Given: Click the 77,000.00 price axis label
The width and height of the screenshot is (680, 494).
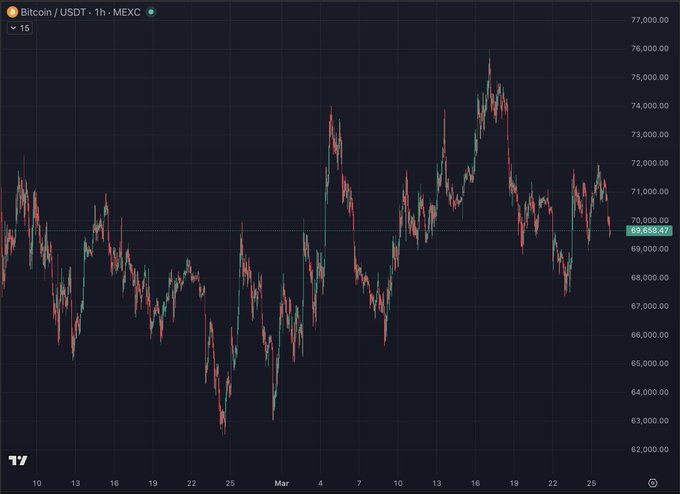Looking at the screenshot, I should (x=649, y=20).
